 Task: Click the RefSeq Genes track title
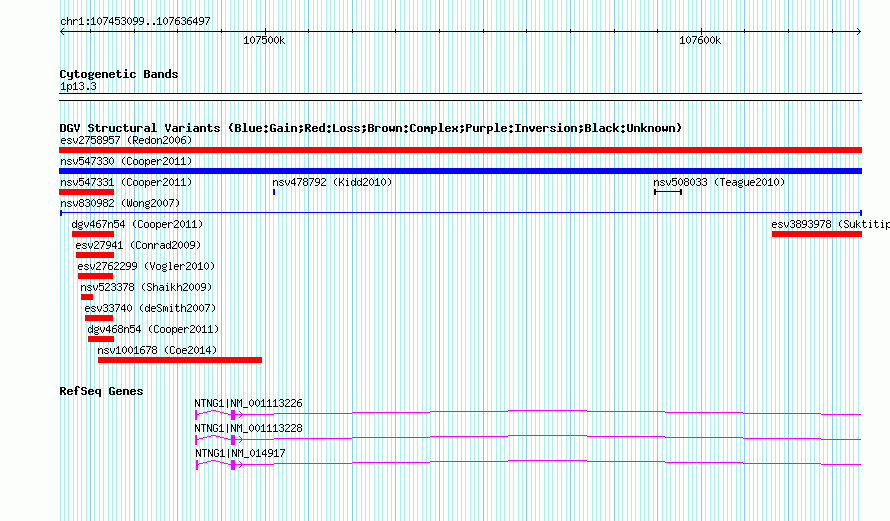point(101,392)
